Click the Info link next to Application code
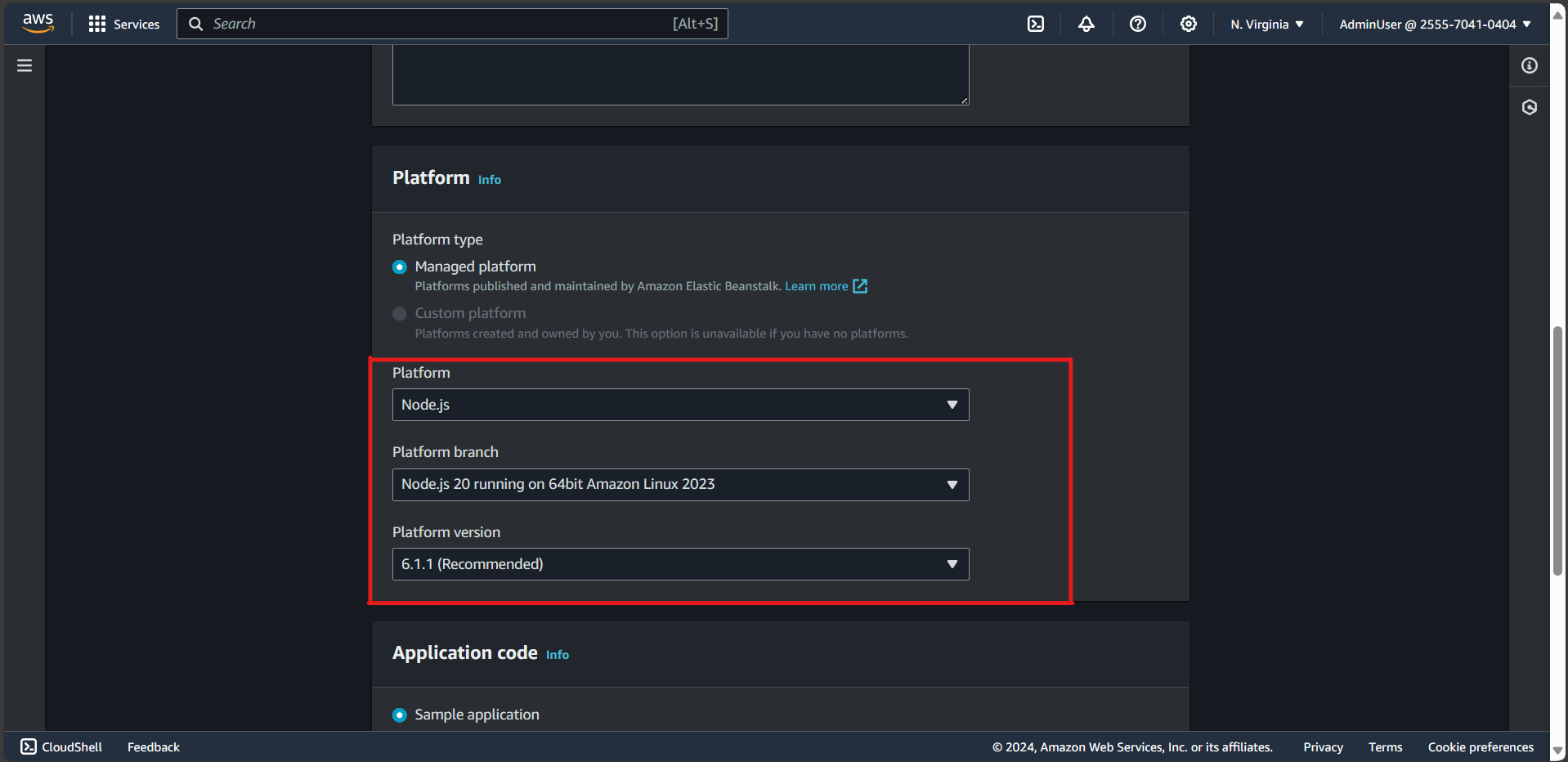This screenshot has width=1568, height=762. click(x=558, y=655)
